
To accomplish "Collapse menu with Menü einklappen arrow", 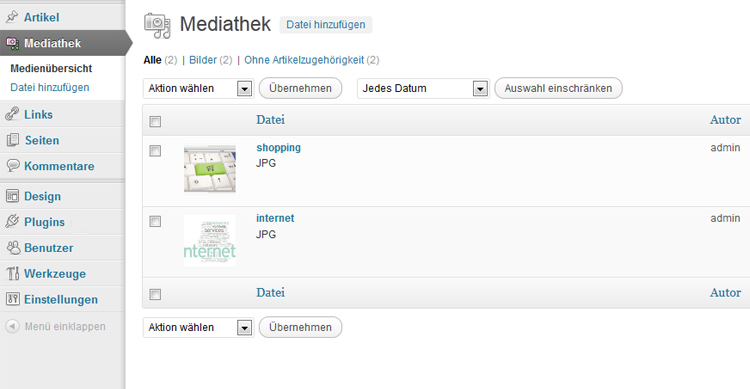I will coord(12,326).
